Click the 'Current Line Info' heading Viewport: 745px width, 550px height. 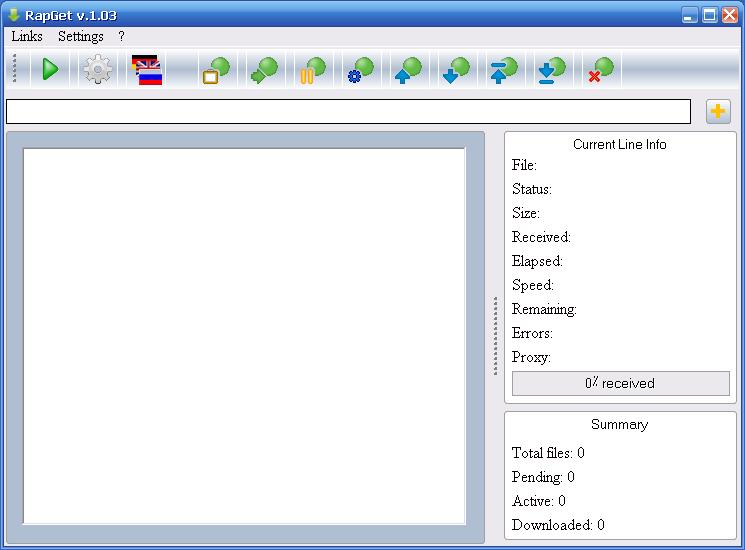pyautogui.click(x=620, y=144)
